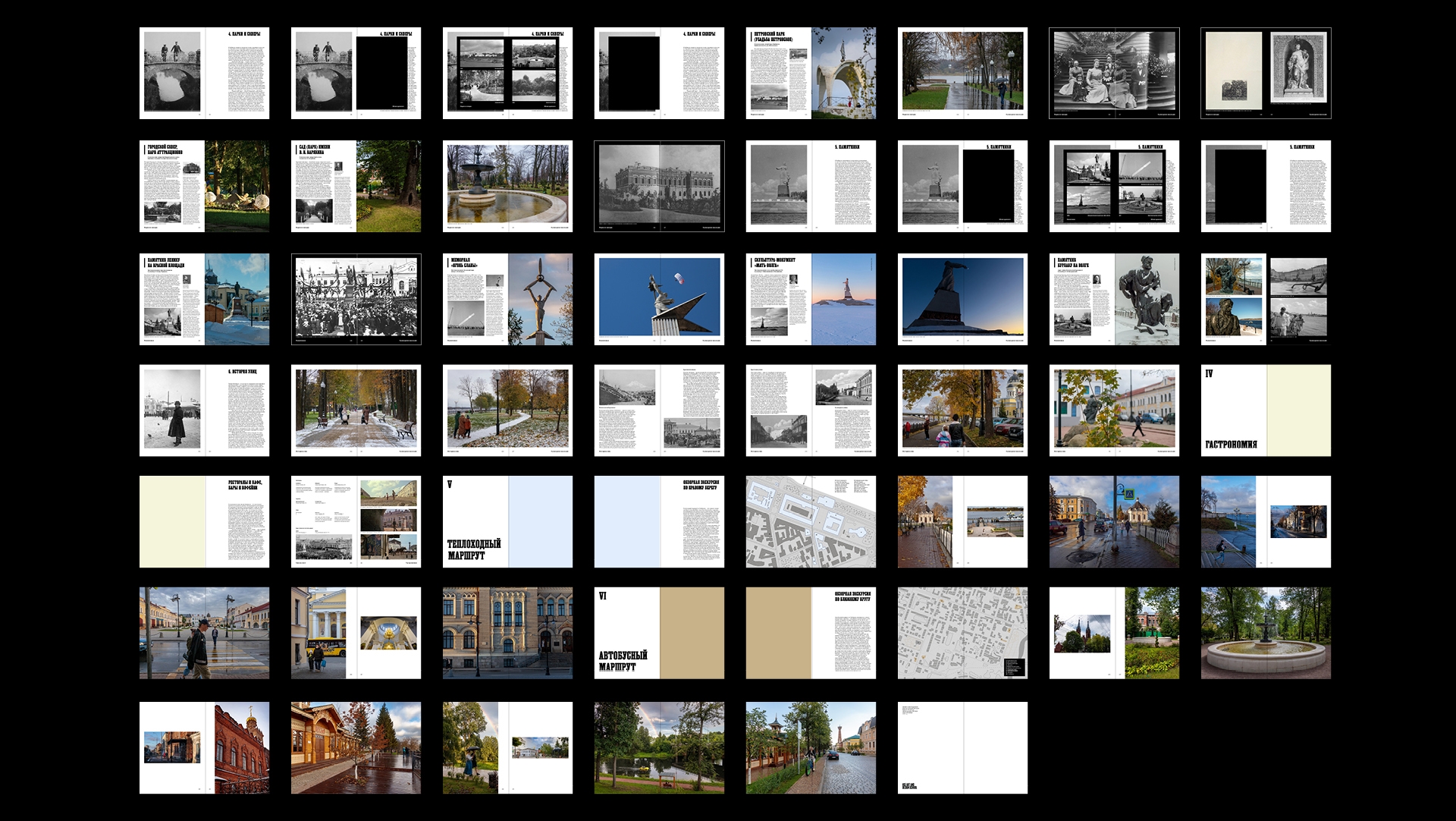Select the beige spread with statue engraving
This screenshot has height=821, width=1456.
1266,73
